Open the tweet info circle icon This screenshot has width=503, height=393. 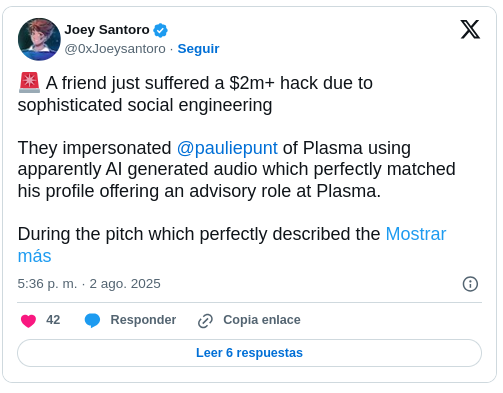[x=470, y=284]
